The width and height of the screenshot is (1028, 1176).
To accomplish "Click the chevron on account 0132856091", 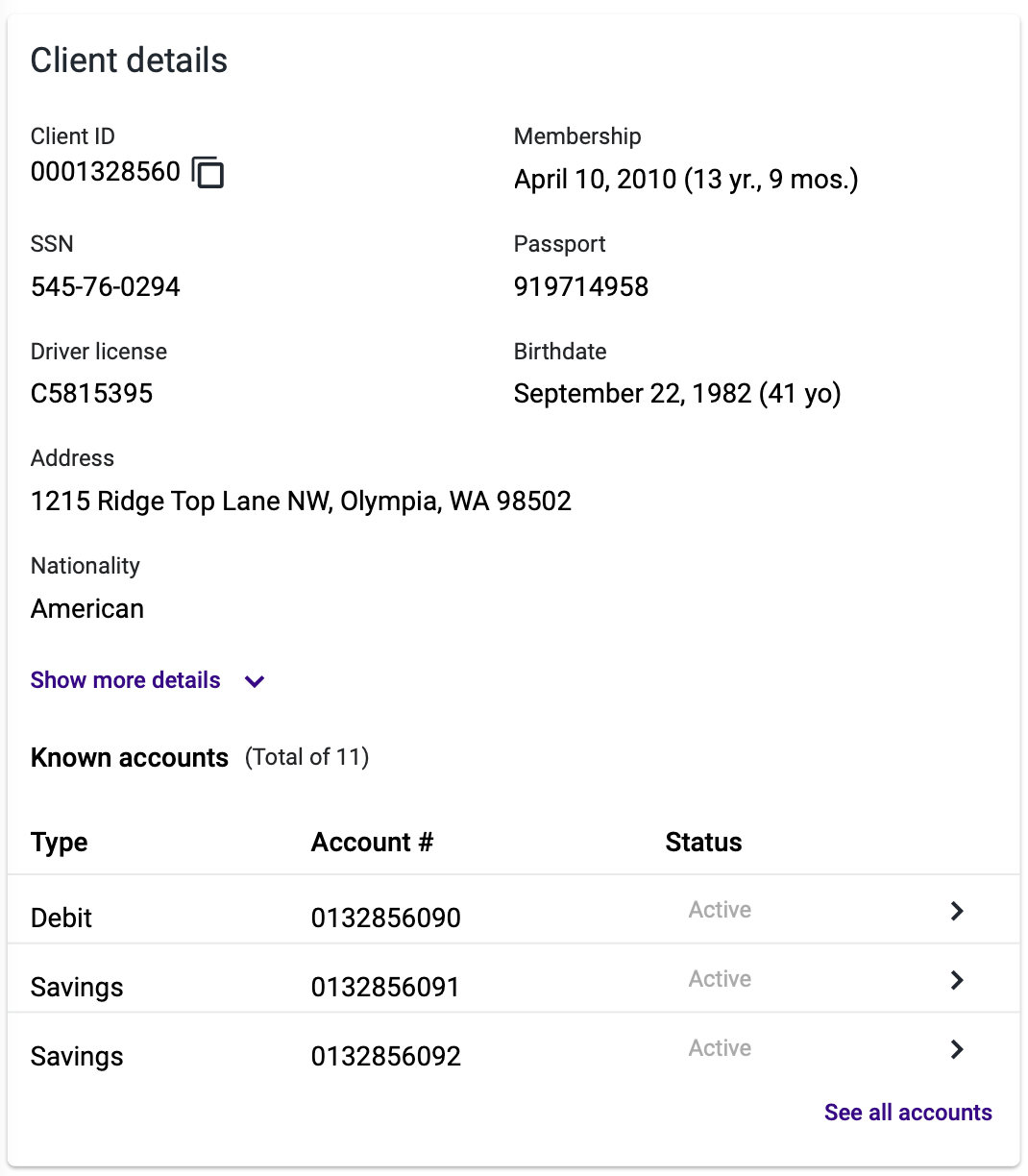I will (956, 980).
